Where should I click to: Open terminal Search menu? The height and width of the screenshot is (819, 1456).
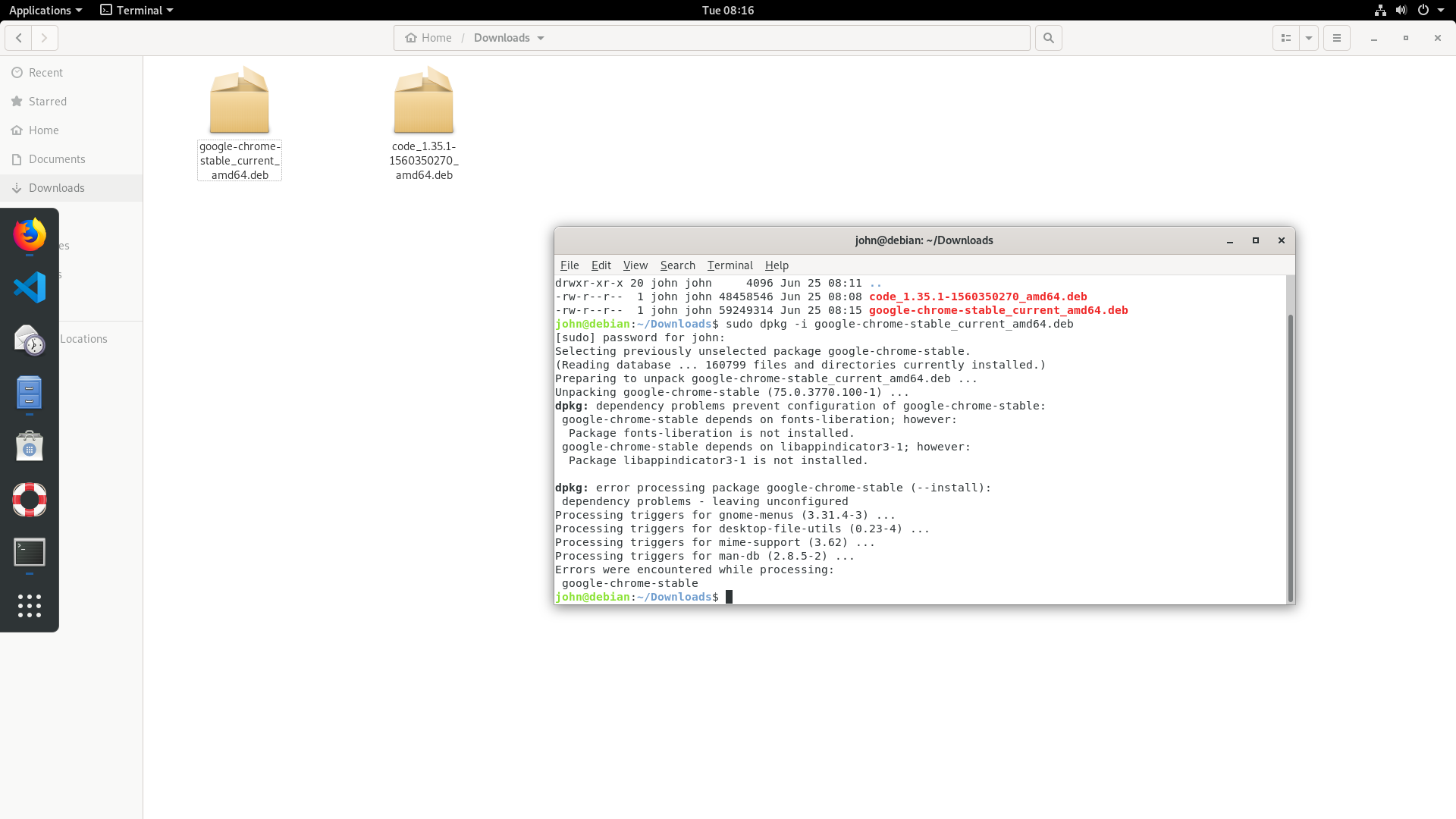coord(678,265)
